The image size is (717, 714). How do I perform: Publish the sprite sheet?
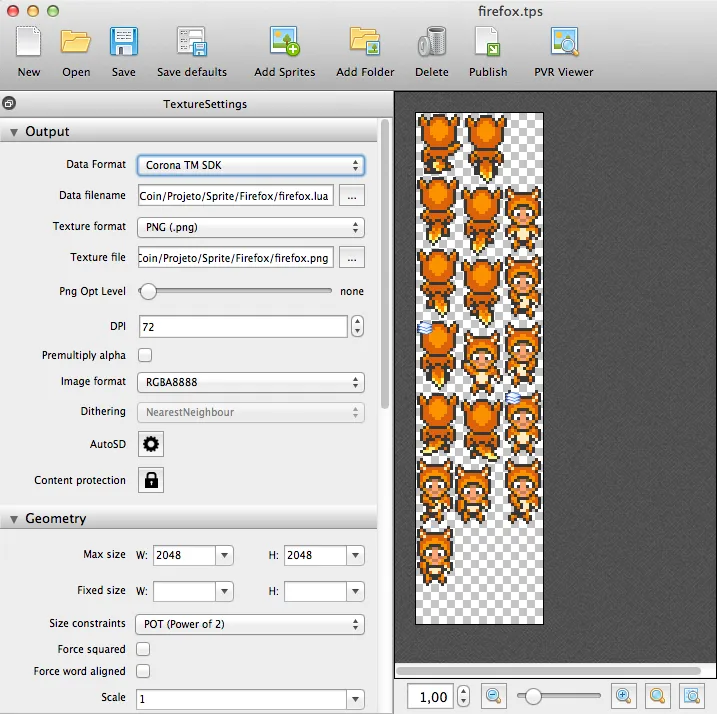487,42
